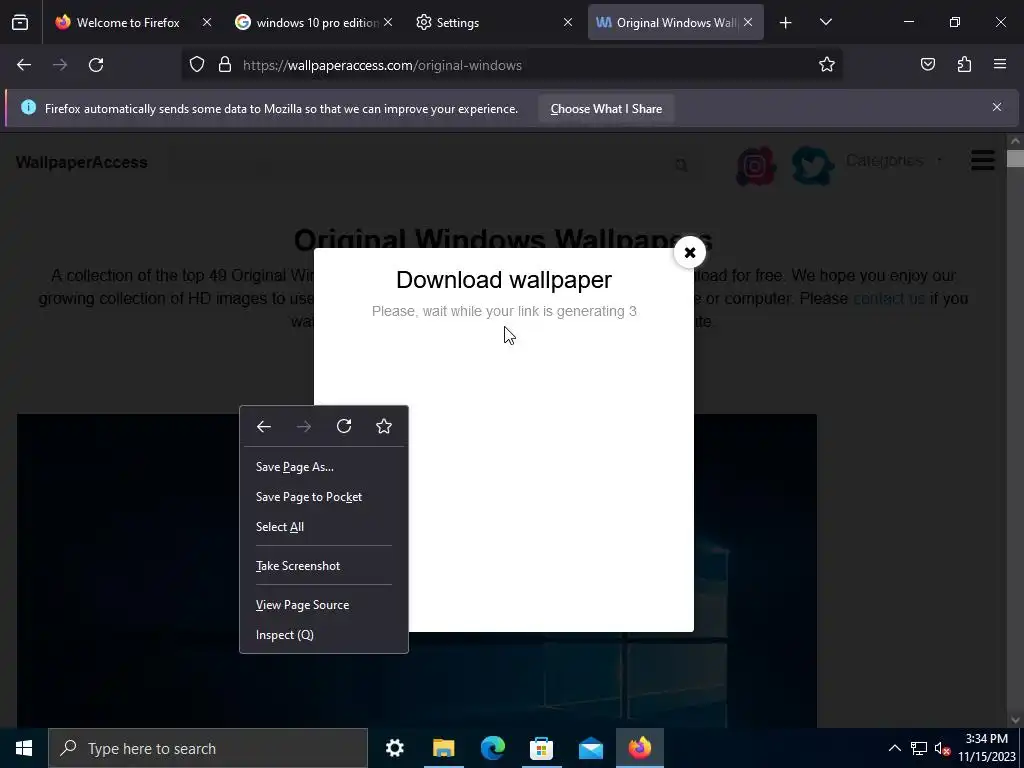
Task: Click Reload icon in context menu
Action: (x=344, y=426)
